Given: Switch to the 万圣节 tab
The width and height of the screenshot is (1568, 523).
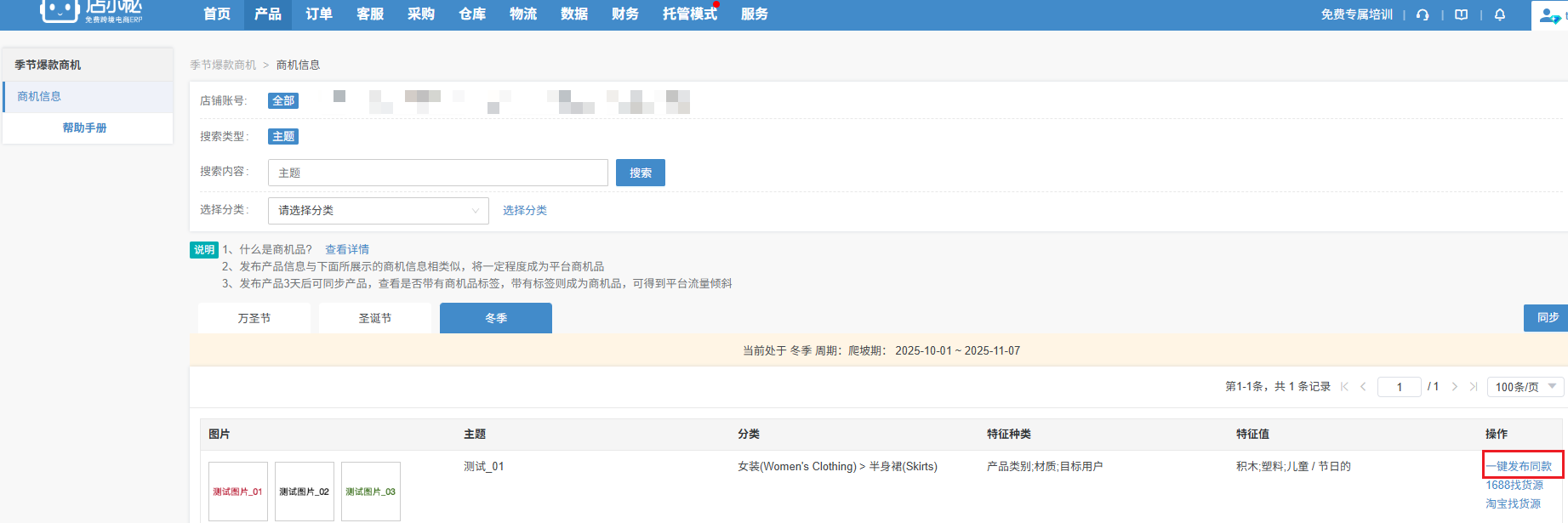Looking at the screenshot, I should tap(254, 318).
